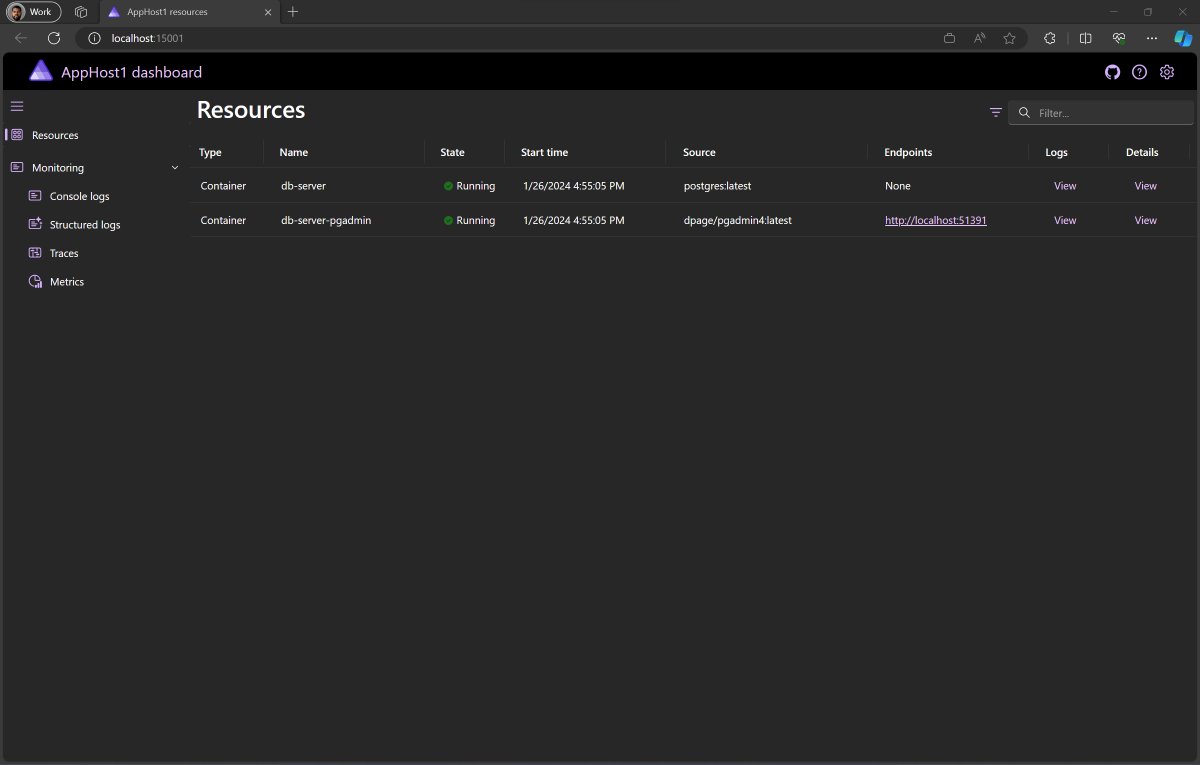Open the dashboard help icon
Screen dimensions: 1200x765
click(1139, 72)
